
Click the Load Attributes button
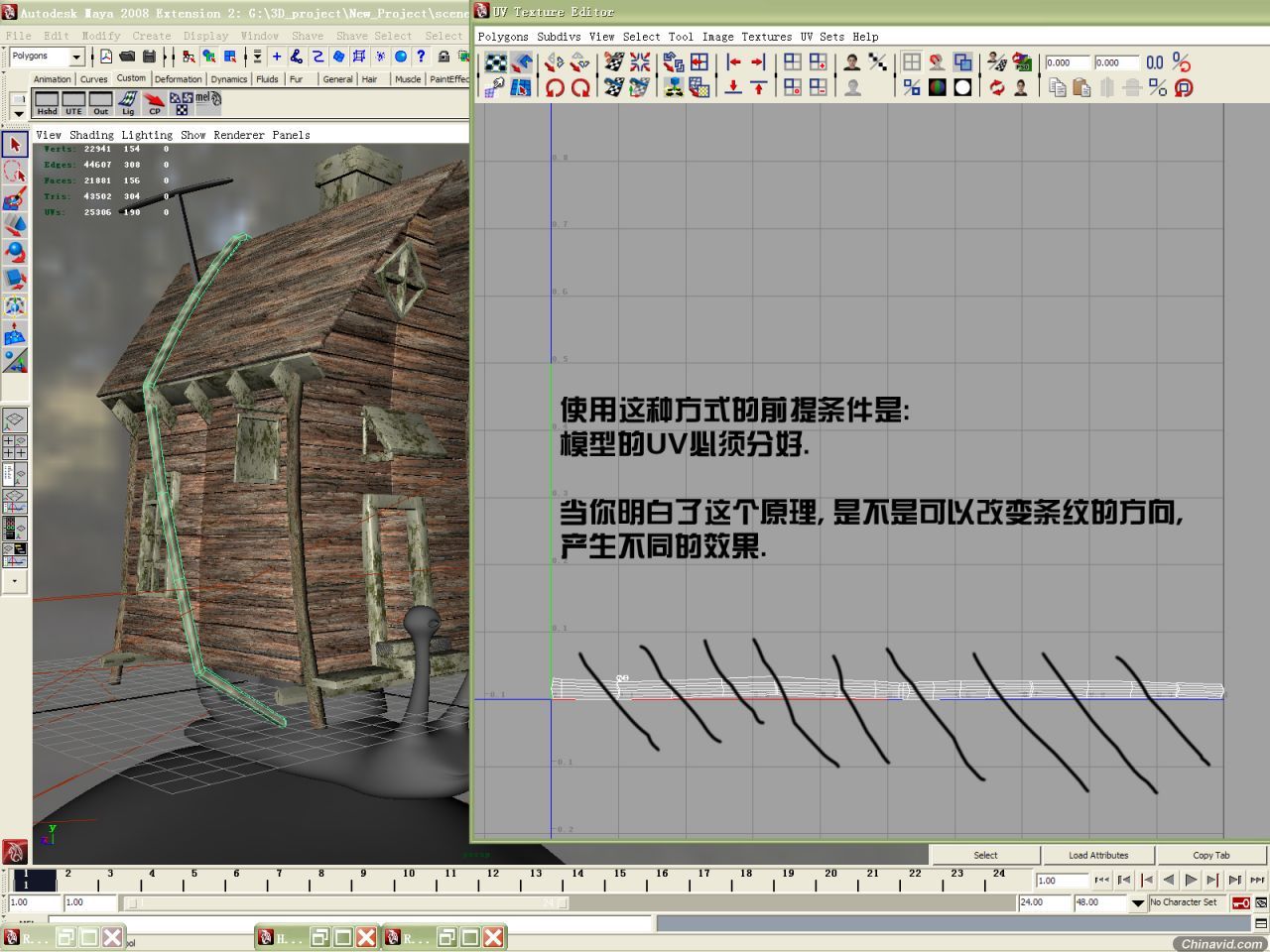(x=1097, y=855)
